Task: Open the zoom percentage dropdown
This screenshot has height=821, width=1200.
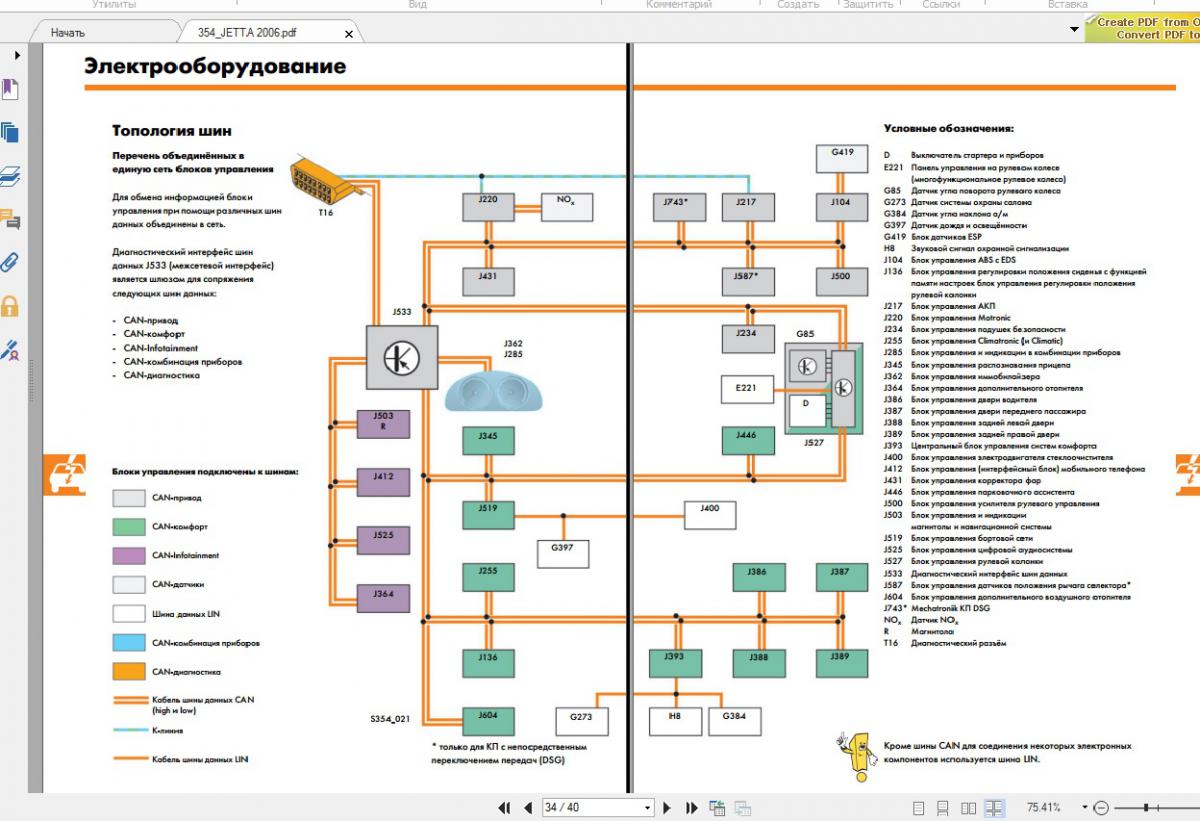Action: point(1083,808)
